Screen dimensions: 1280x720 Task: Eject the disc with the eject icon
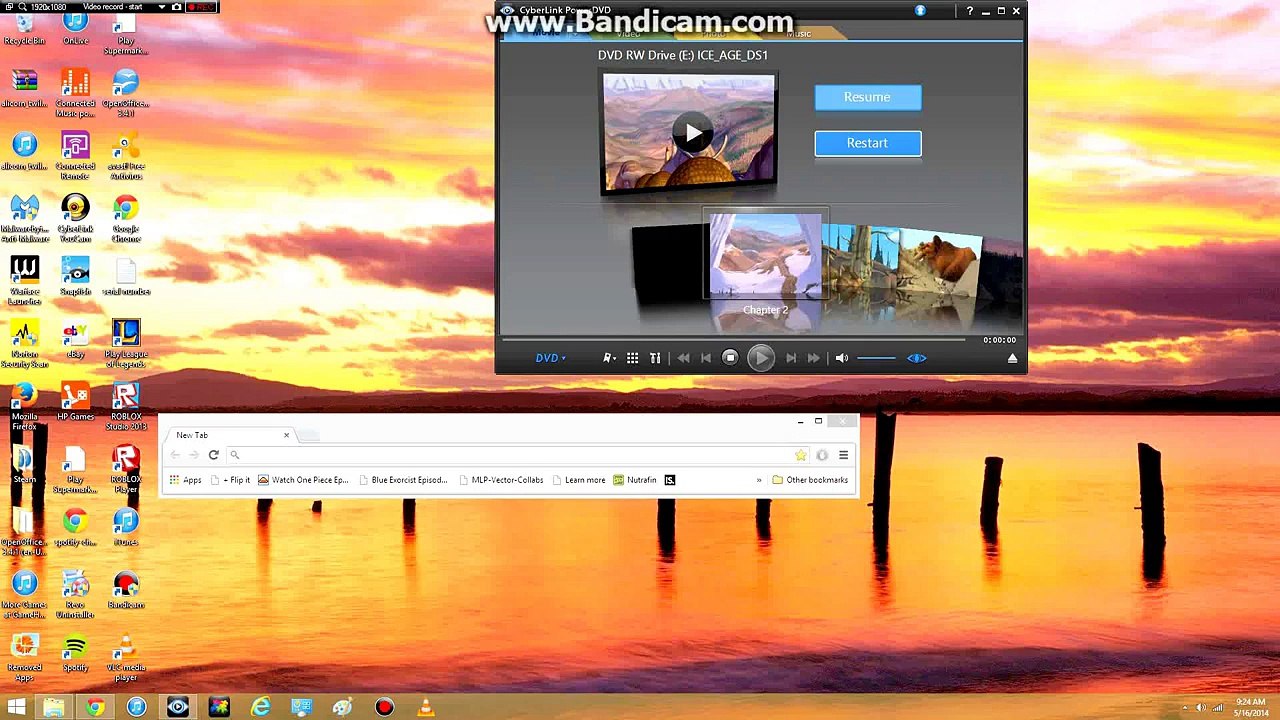(x=1012, y=358)
